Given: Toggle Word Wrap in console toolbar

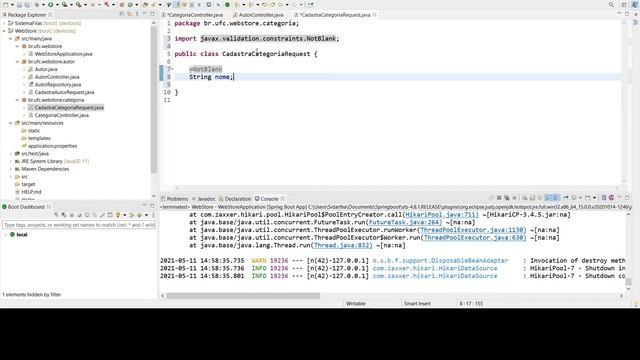Looking at the screenshot, I should tap(540, 198).
